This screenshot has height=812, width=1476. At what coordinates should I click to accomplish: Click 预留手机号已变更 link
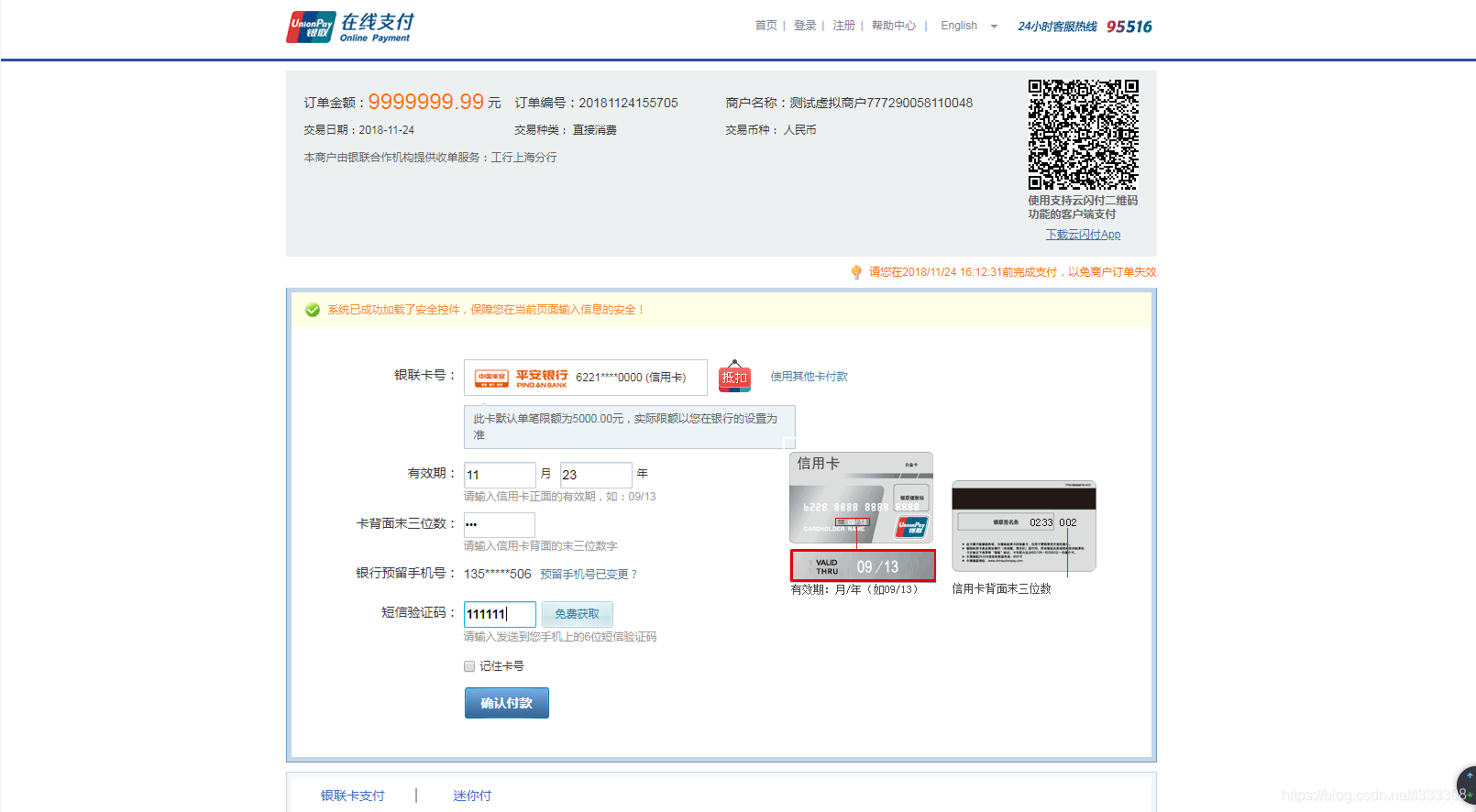(x=589, y=575)
